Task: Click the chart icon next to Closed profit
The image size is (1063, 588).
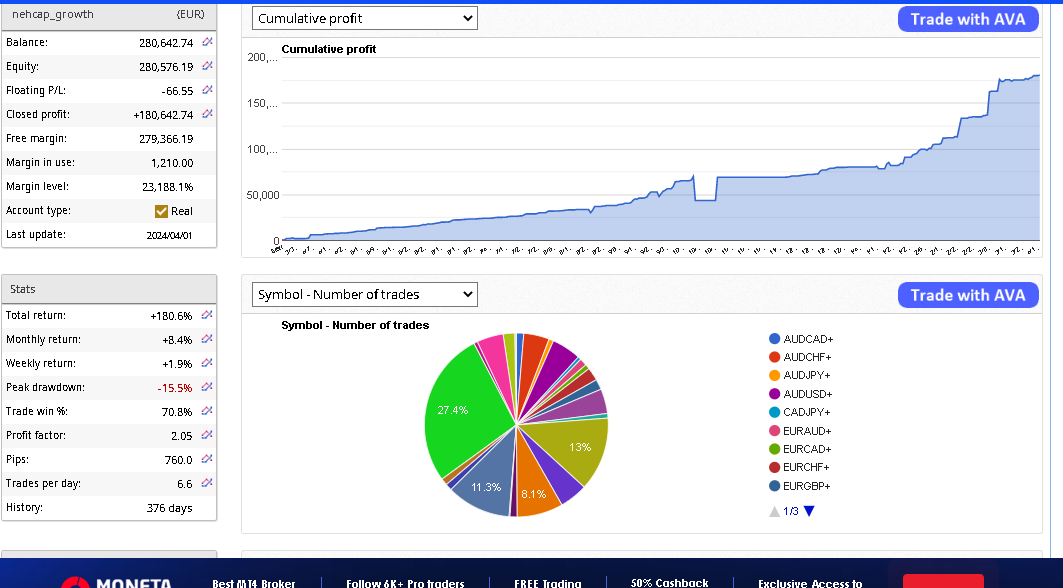Action: coord(207,114)
